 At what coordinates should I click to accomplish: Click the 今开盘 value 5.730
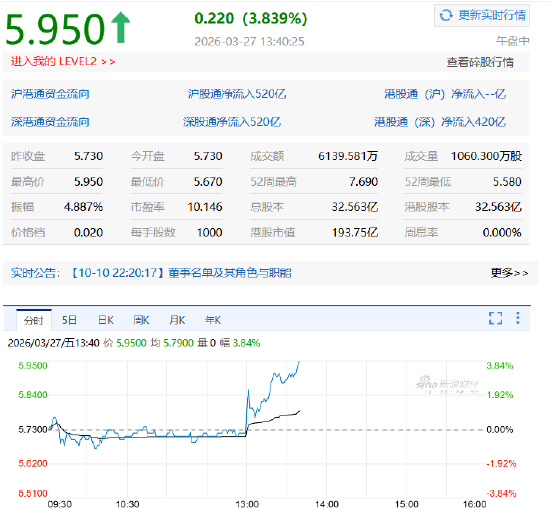coord(208,156)
